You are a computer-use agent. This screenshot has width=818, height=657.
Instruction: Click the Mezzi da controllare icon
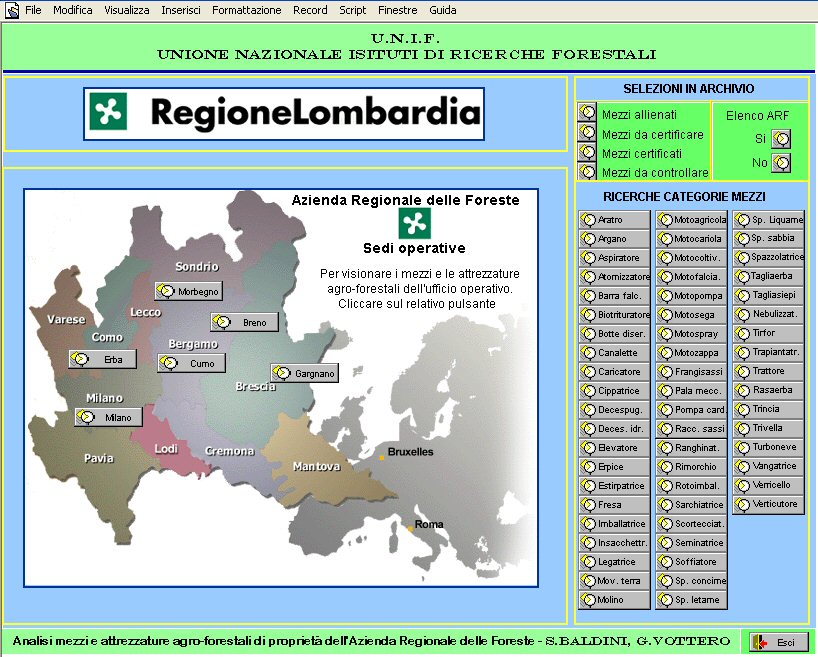click(x=587, y=171)
